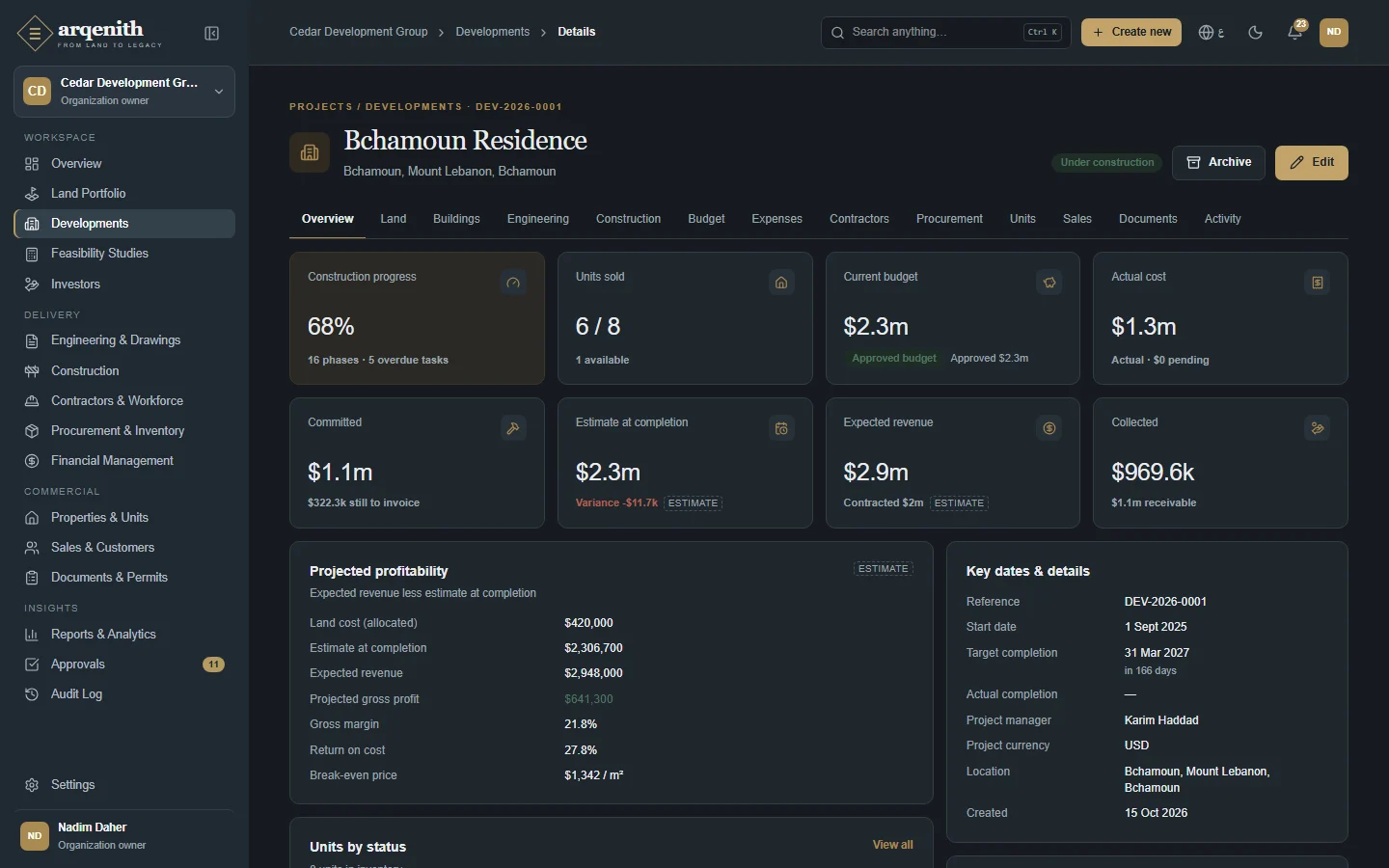The height and width of the screenshot is (868, 1389).
Task: Open Reports & Analytics in the sidebar
Action: click(x=124, y=635)
